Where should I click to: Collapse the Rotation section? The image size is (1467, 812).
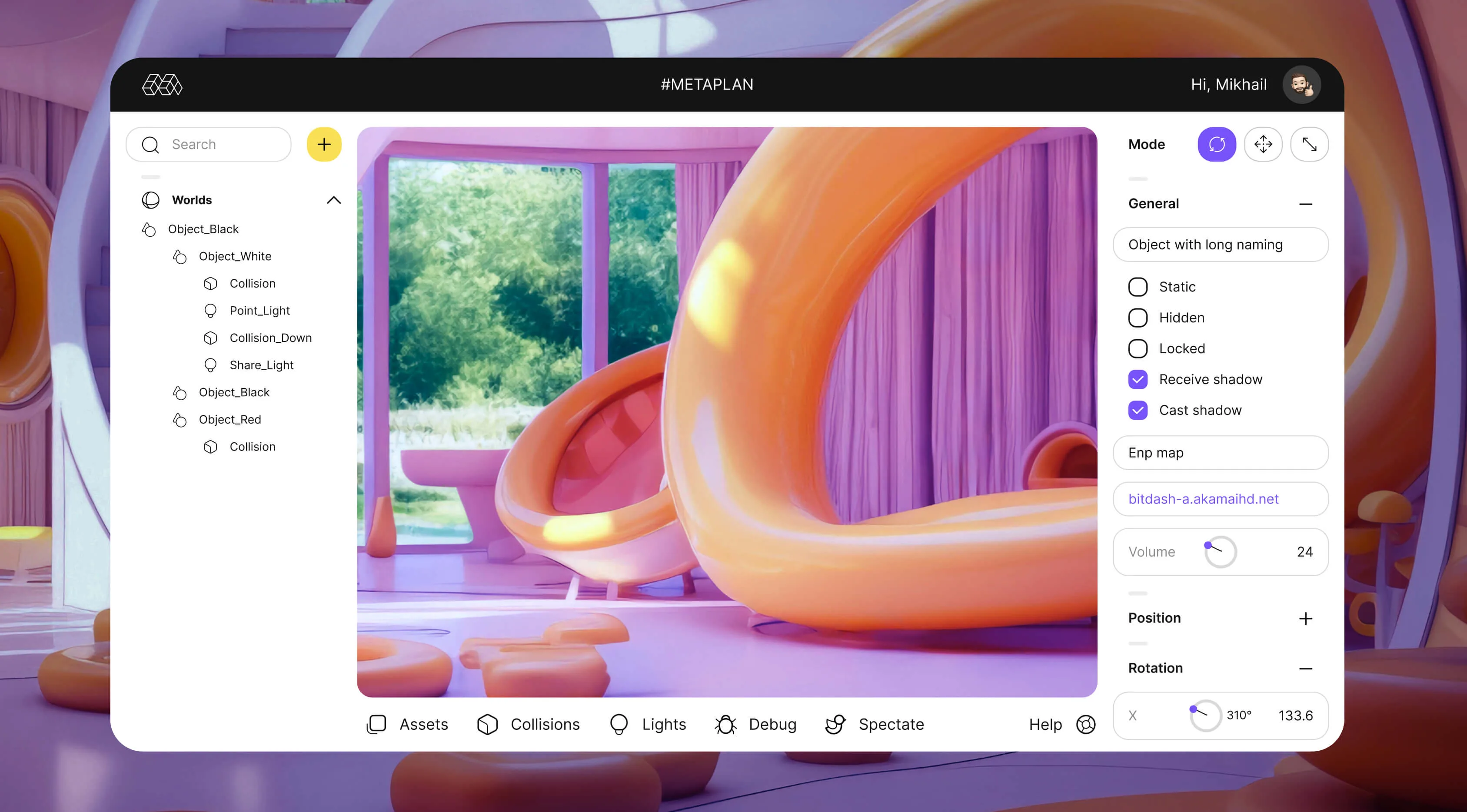(1306, 668)
